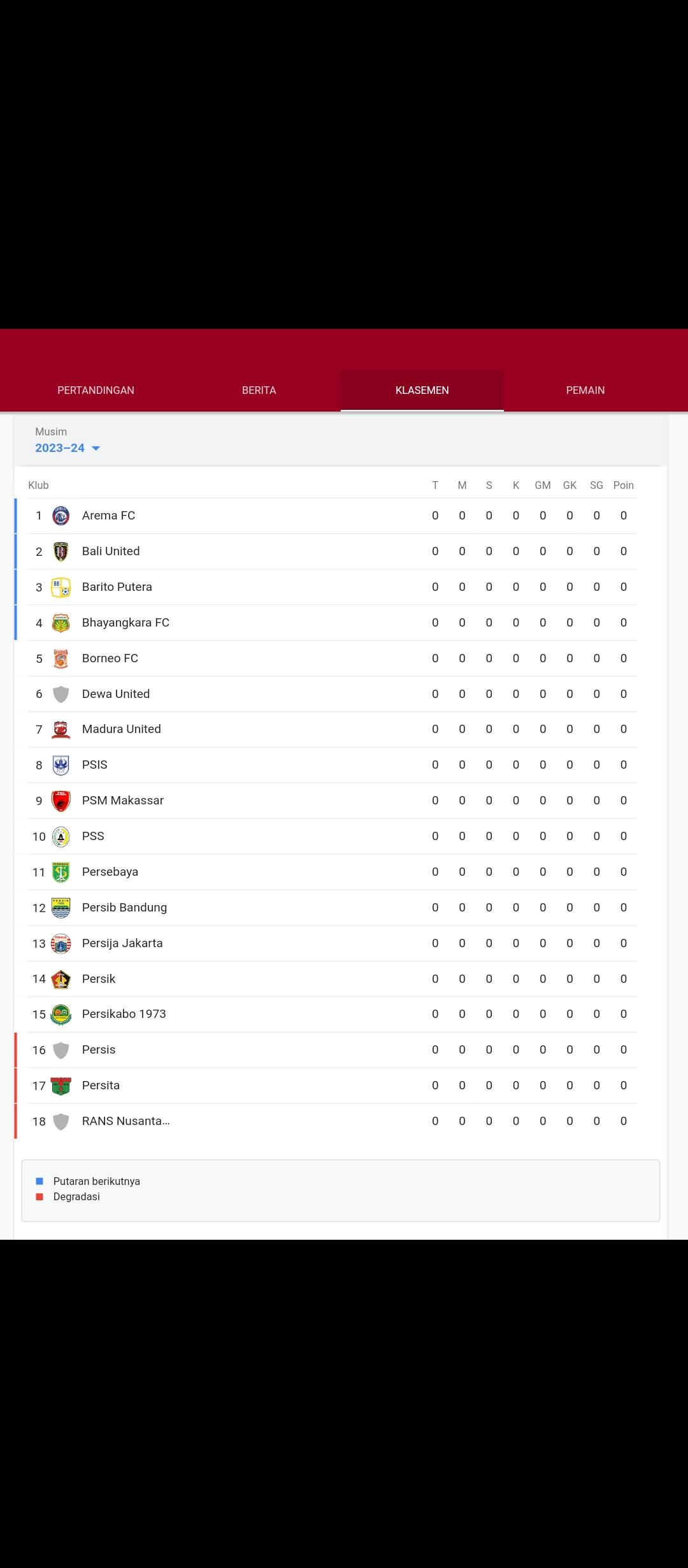688x1568 pixels.
Task: Open the 2023–24 season dropdown
Action: [68, 448]
